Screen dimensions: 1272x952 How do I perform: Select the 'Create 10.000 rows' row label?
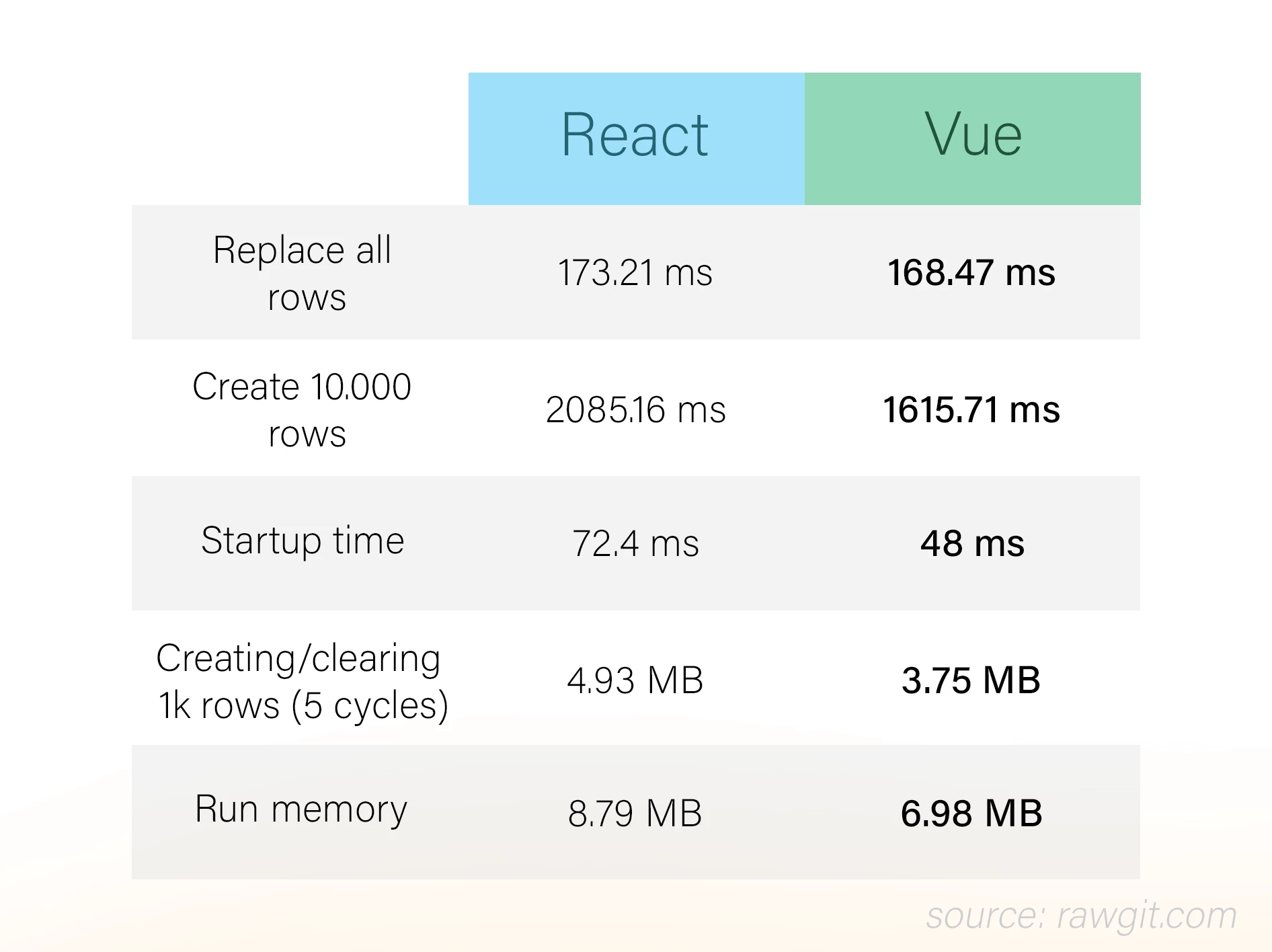click(302, 409)
